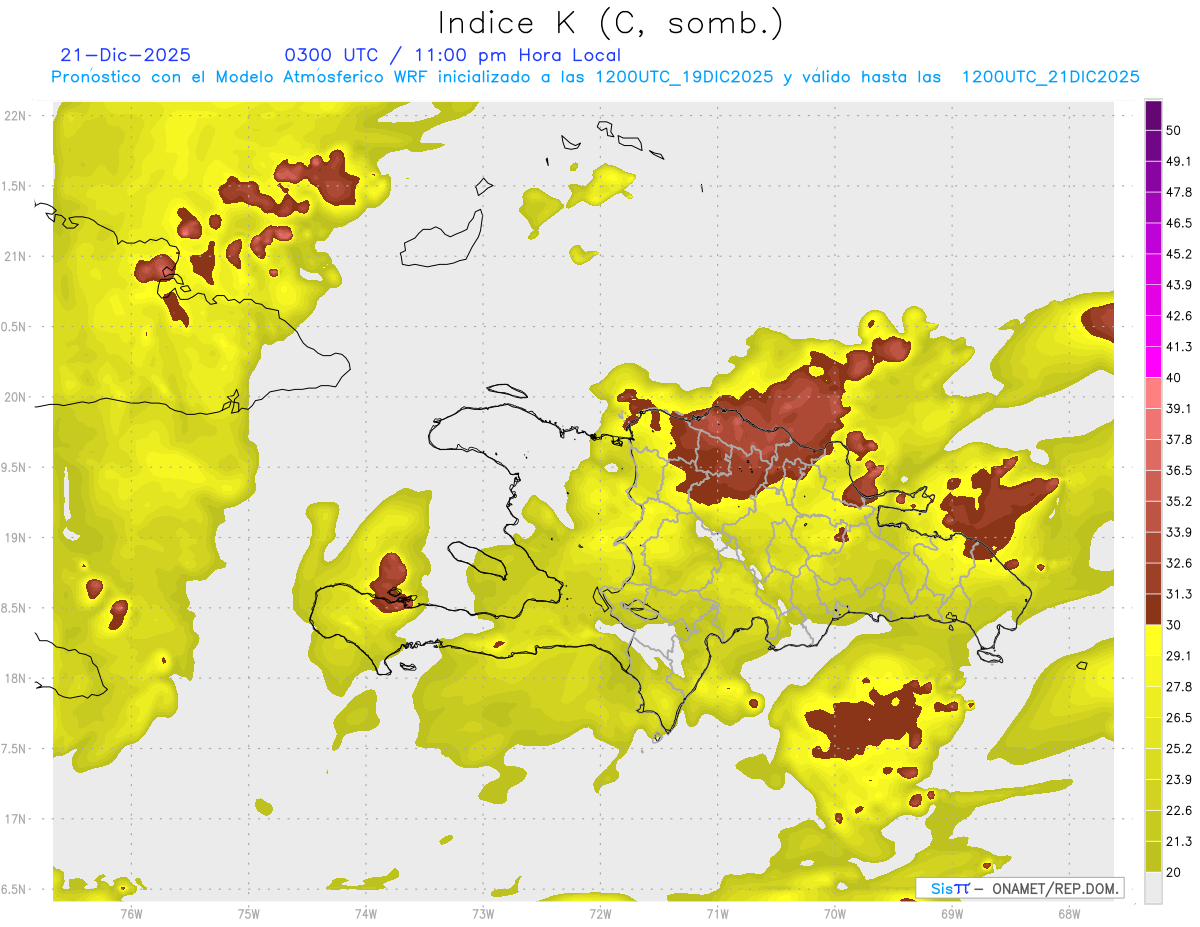Click the colorbar label "37.8"
This screenshot has height=927, width=1200.
point(1179,439)
